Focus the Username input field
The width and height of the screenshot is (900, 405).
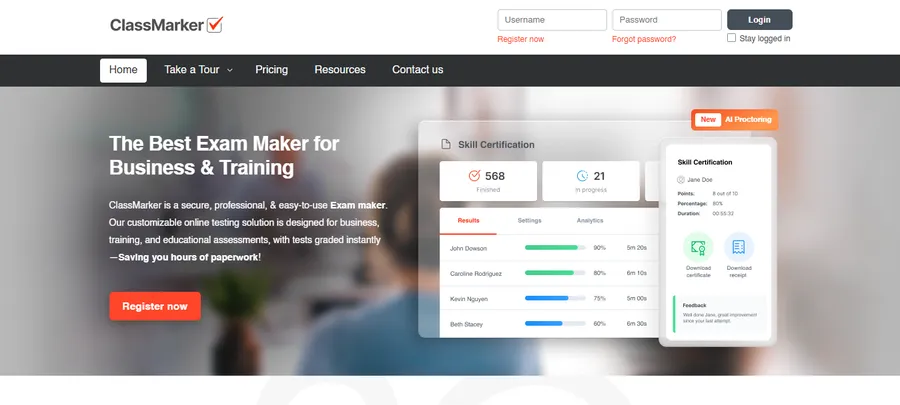[x=552, y=20]
